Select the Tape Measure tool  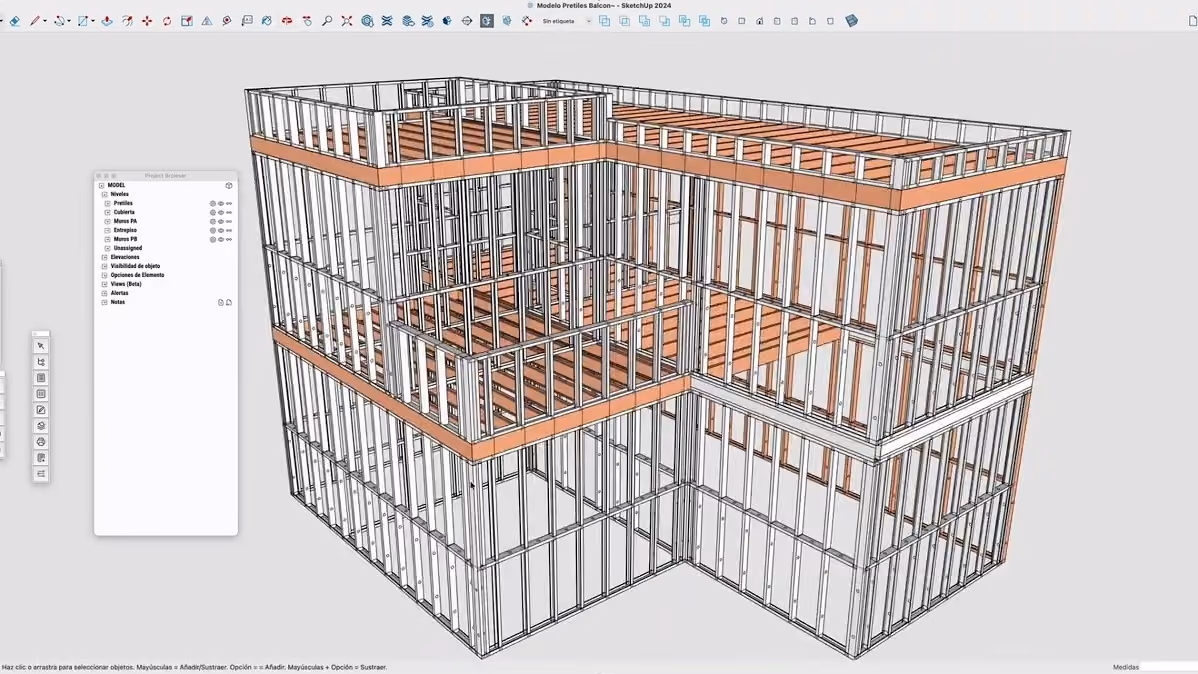[227, 21]
